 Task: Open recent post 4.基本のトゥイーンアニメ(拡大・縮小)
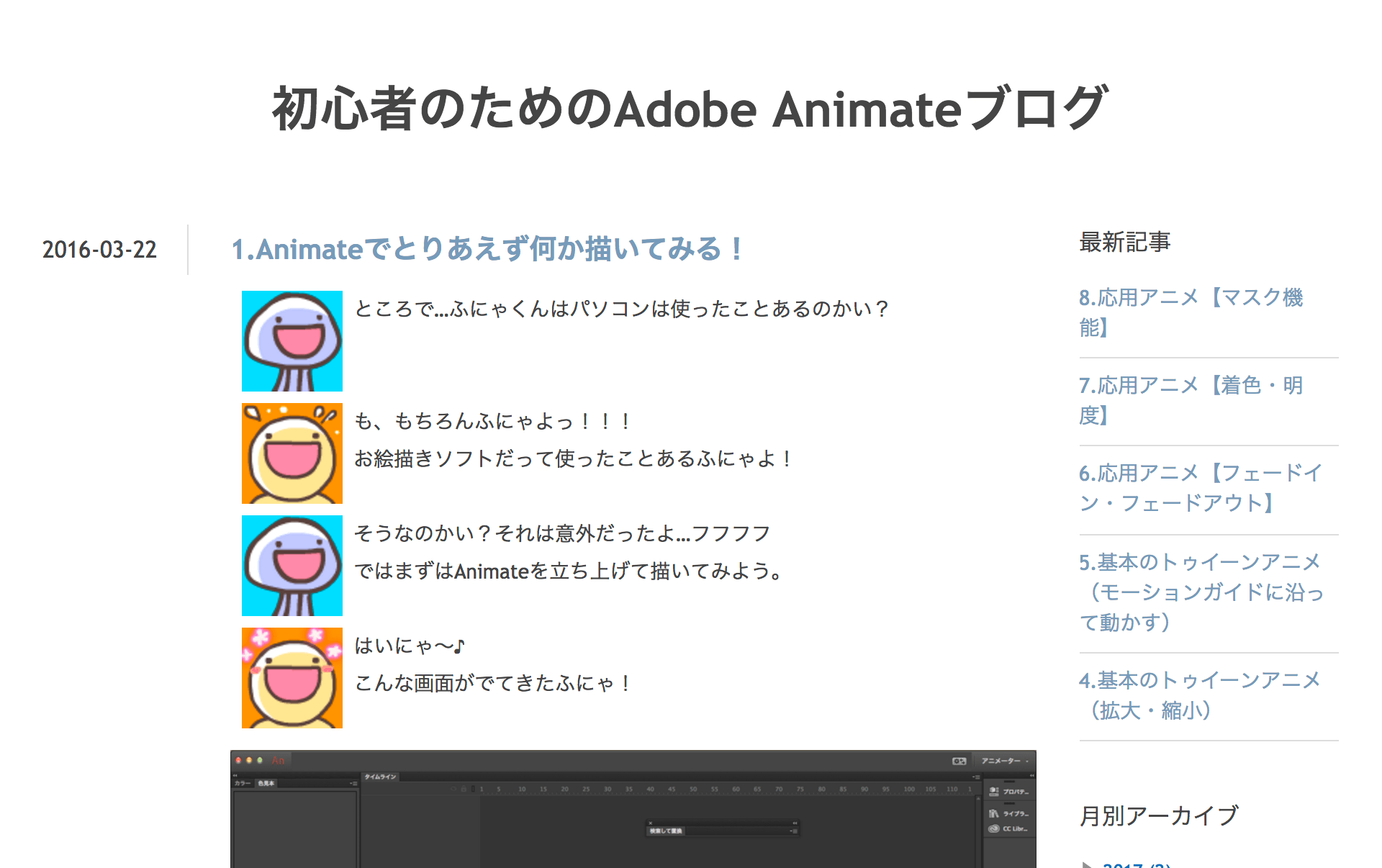point(1200,695)
